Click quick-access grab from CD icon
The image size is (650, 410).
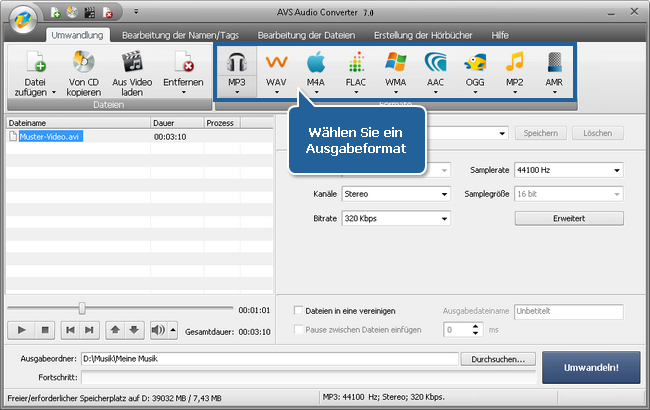[x=72, y=12]
